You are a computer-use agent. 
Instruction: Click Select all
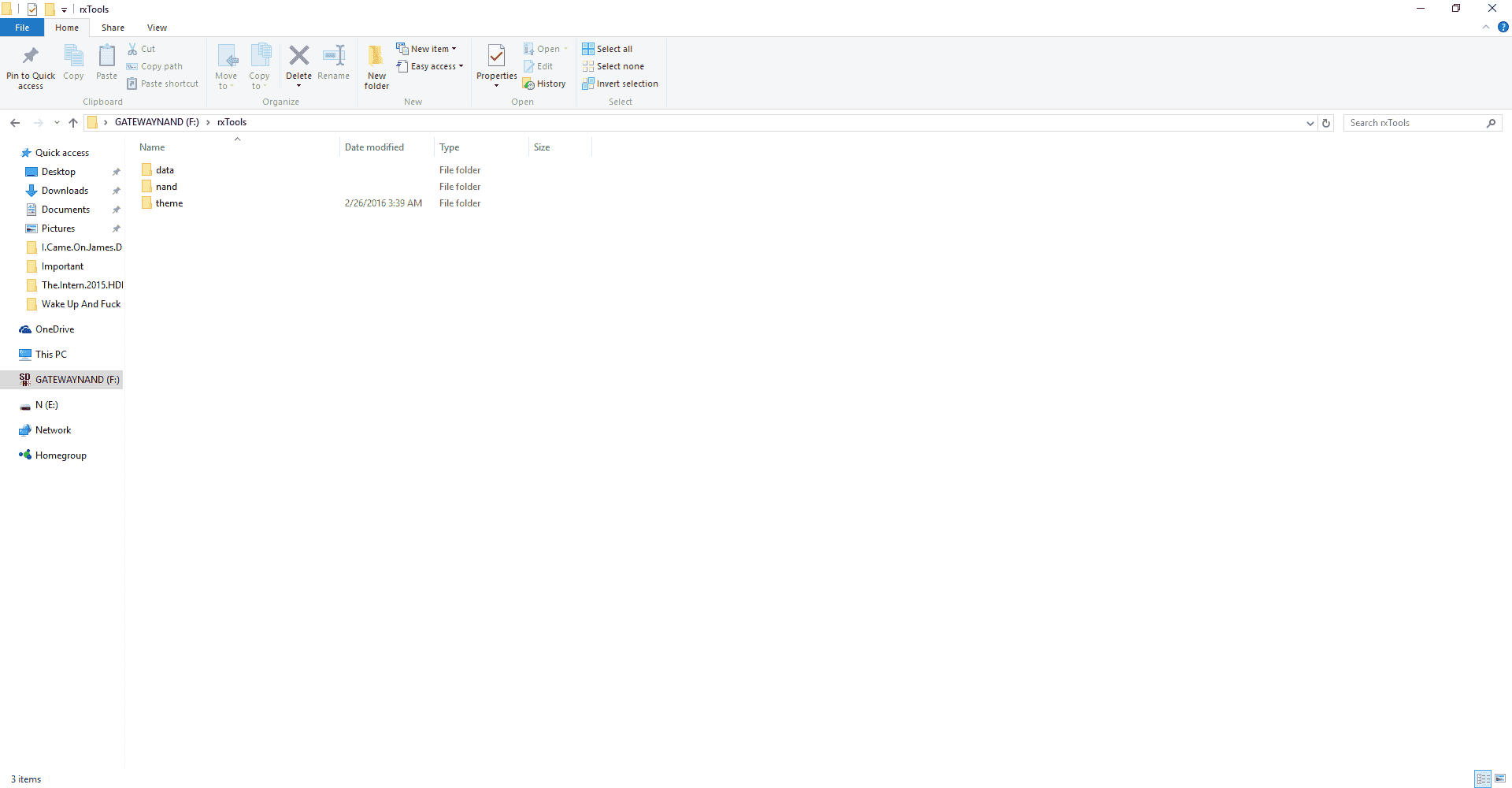click(x=607, y=49)
